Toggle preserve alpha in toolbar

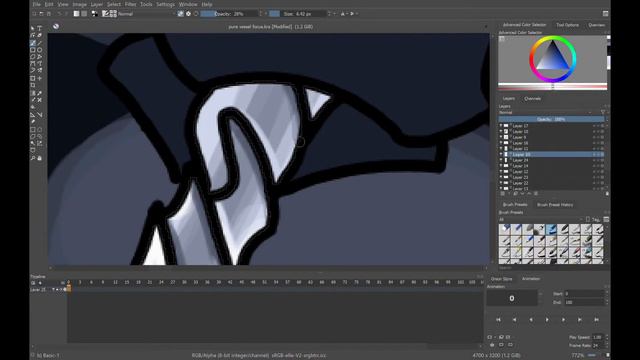coord(188,14)
